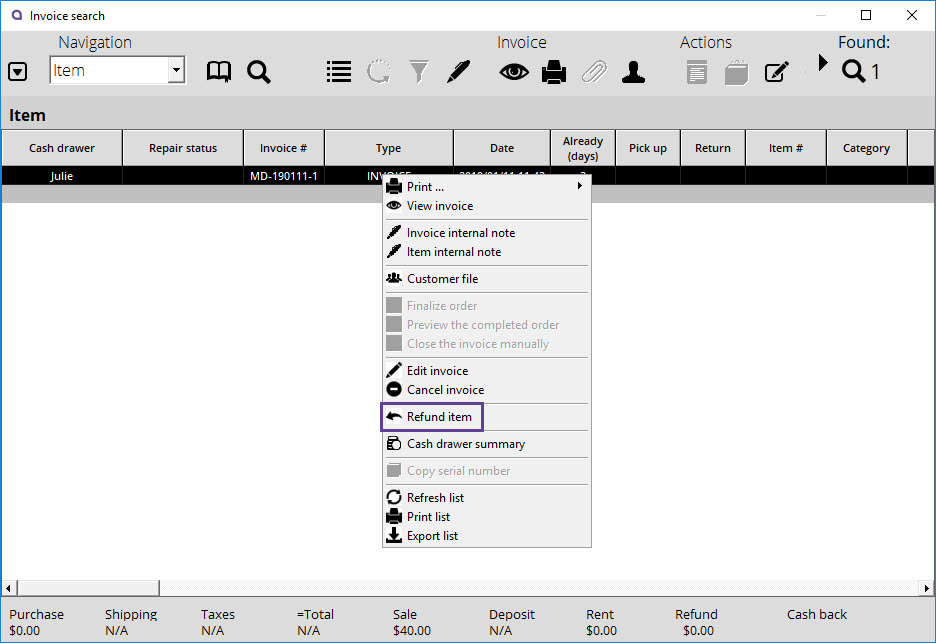936x643 pixels.
Task: Select the Julie invoice row
Action: tap(62, 175)
